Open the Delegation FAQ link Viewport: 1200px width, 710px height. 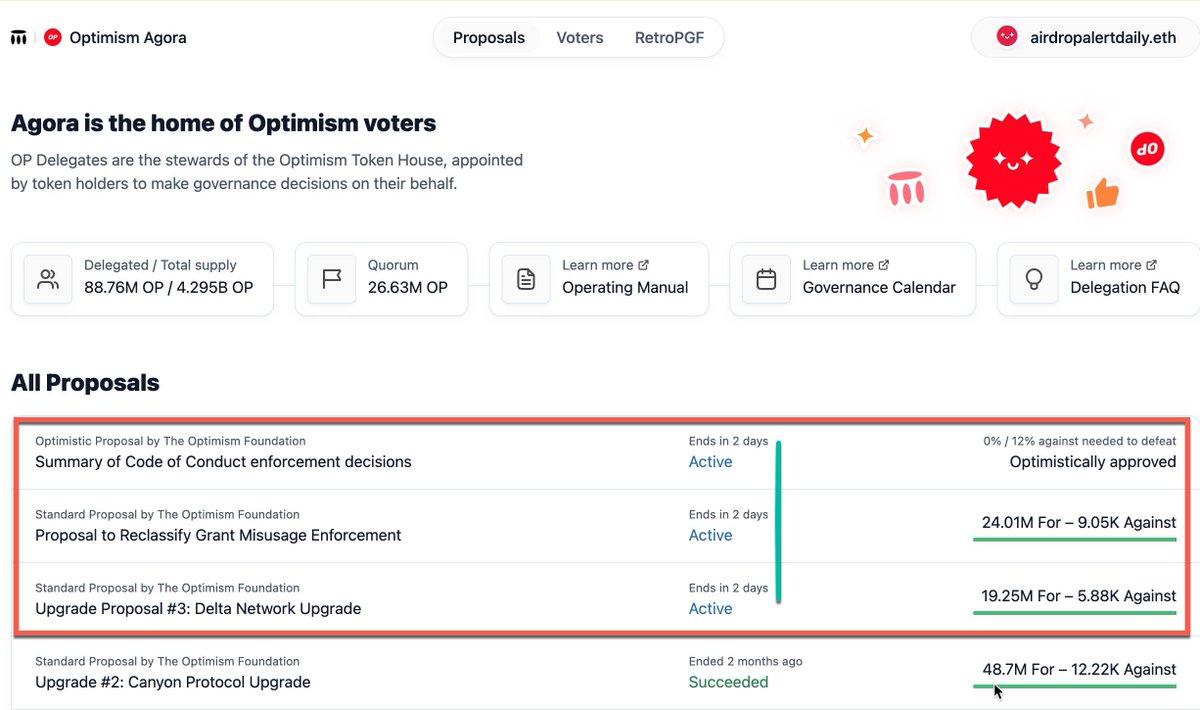coord(1125,288)
